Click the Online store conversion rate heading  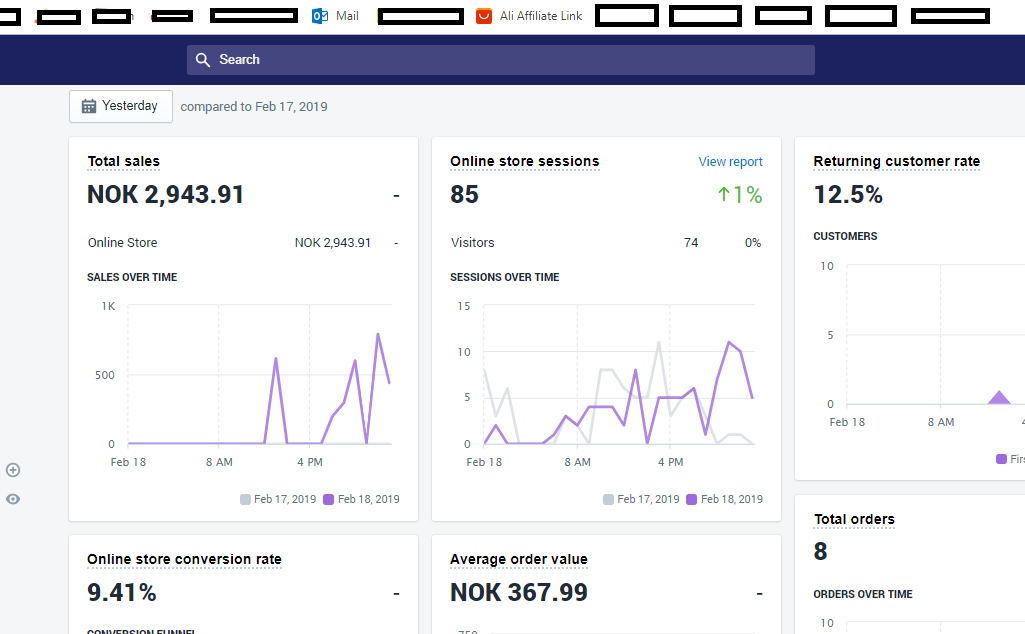click(184, 559)
